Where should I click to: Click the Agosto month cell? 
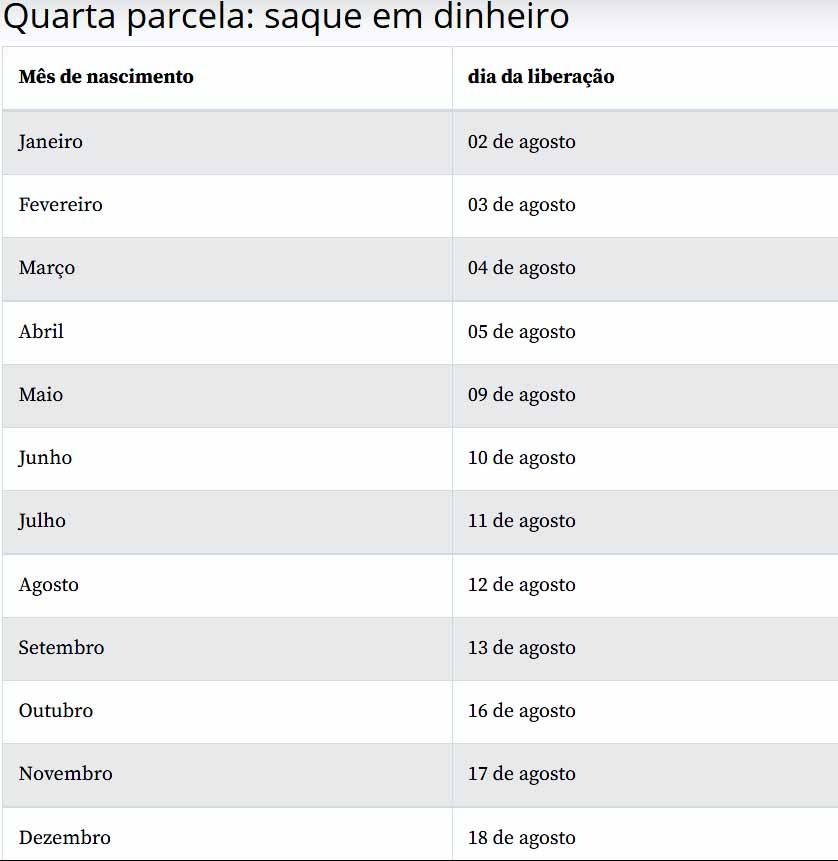pyautogui.click(x=48, y=585)
